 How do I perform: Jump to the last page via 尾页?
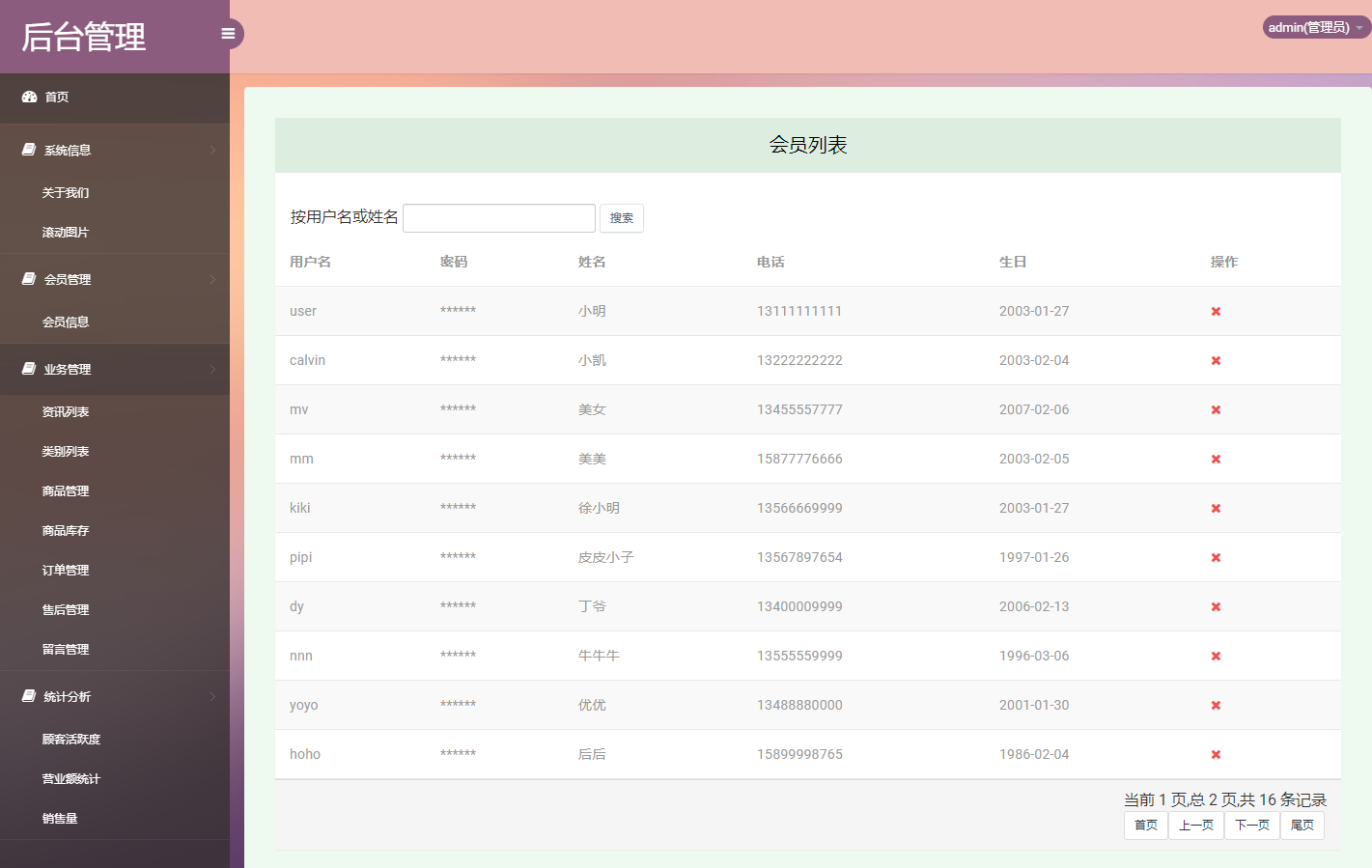[1302, 825]
